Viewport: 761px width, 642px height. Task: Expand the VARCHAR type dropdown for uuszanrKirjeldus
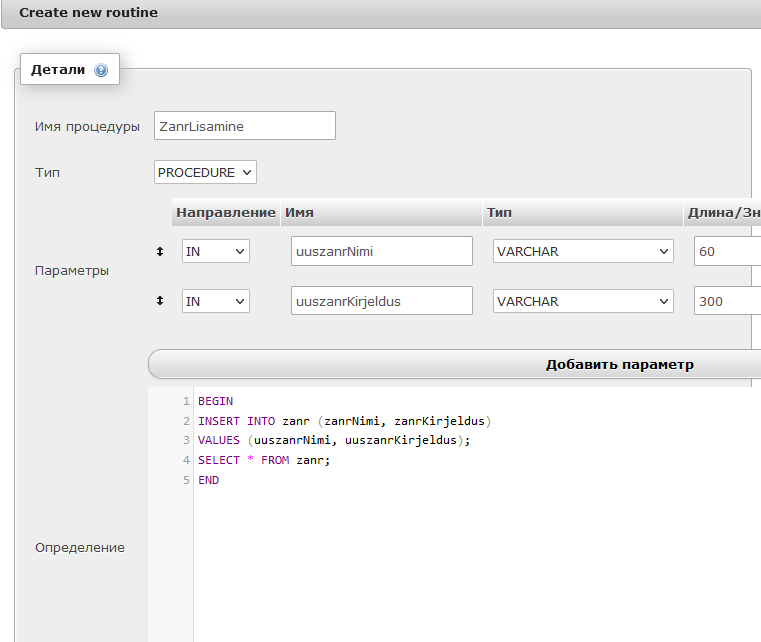583,301
